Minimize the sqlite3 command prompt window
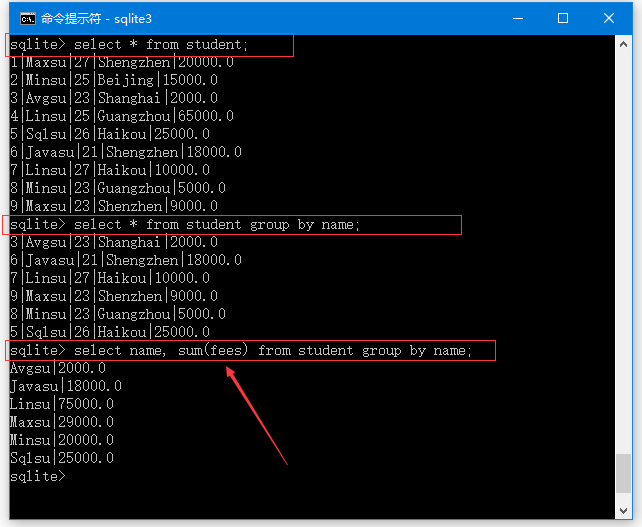The height and width of the screenshot is (527, 642). (x=517, y=18)
